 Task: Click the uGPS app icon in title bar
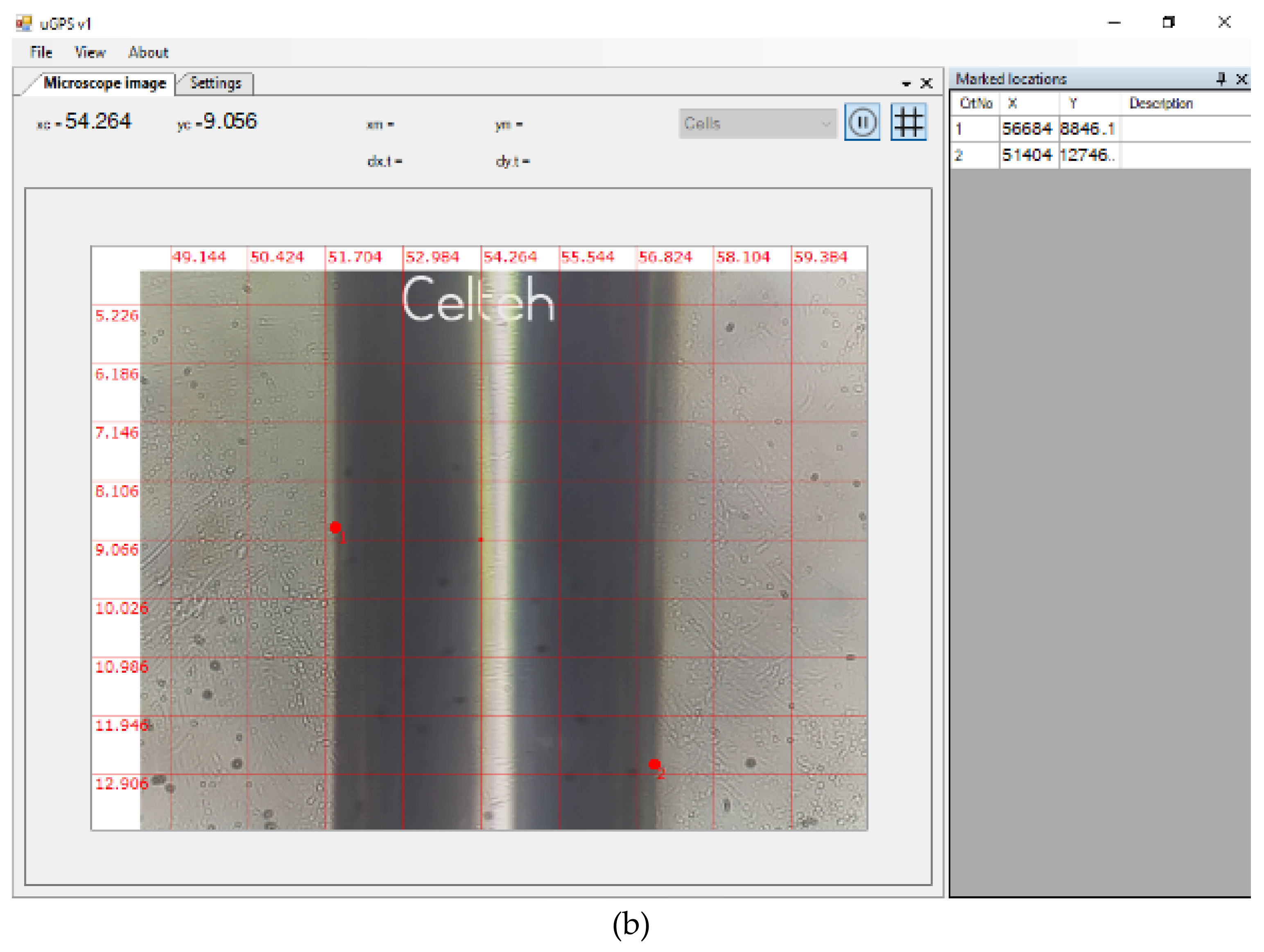(24, 23)
